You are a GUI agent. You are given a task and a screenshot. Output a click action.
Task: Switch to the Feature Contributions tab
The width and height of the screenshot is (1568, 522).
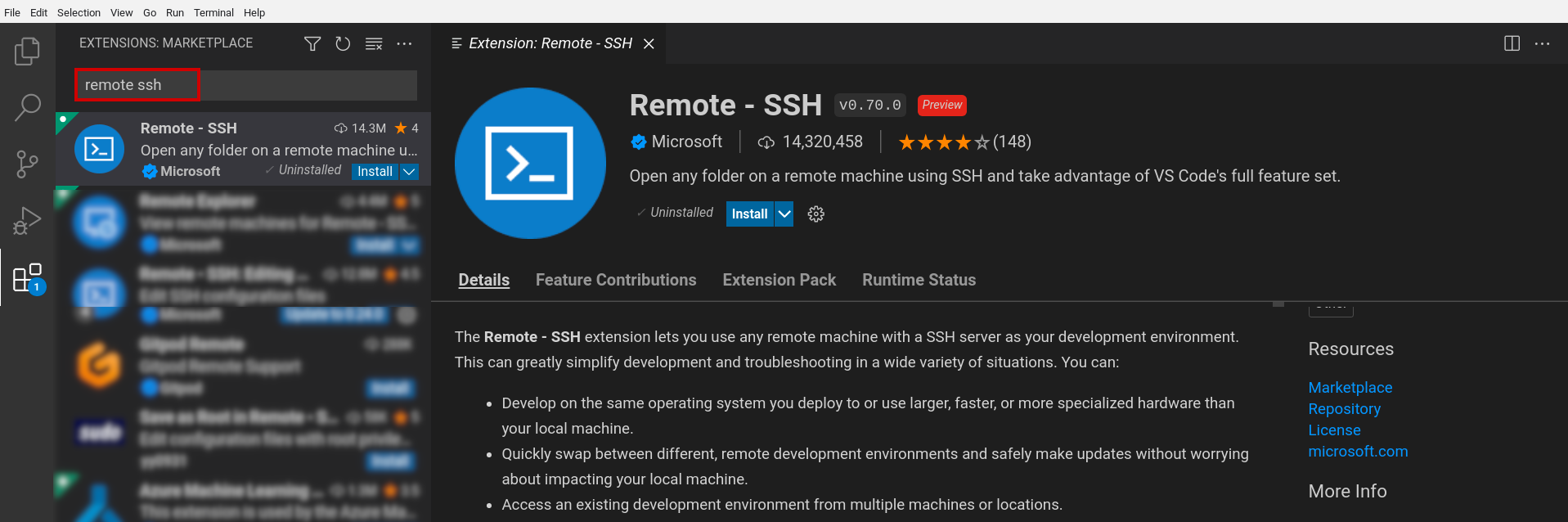pyautogui.click(x=615, y=280)
